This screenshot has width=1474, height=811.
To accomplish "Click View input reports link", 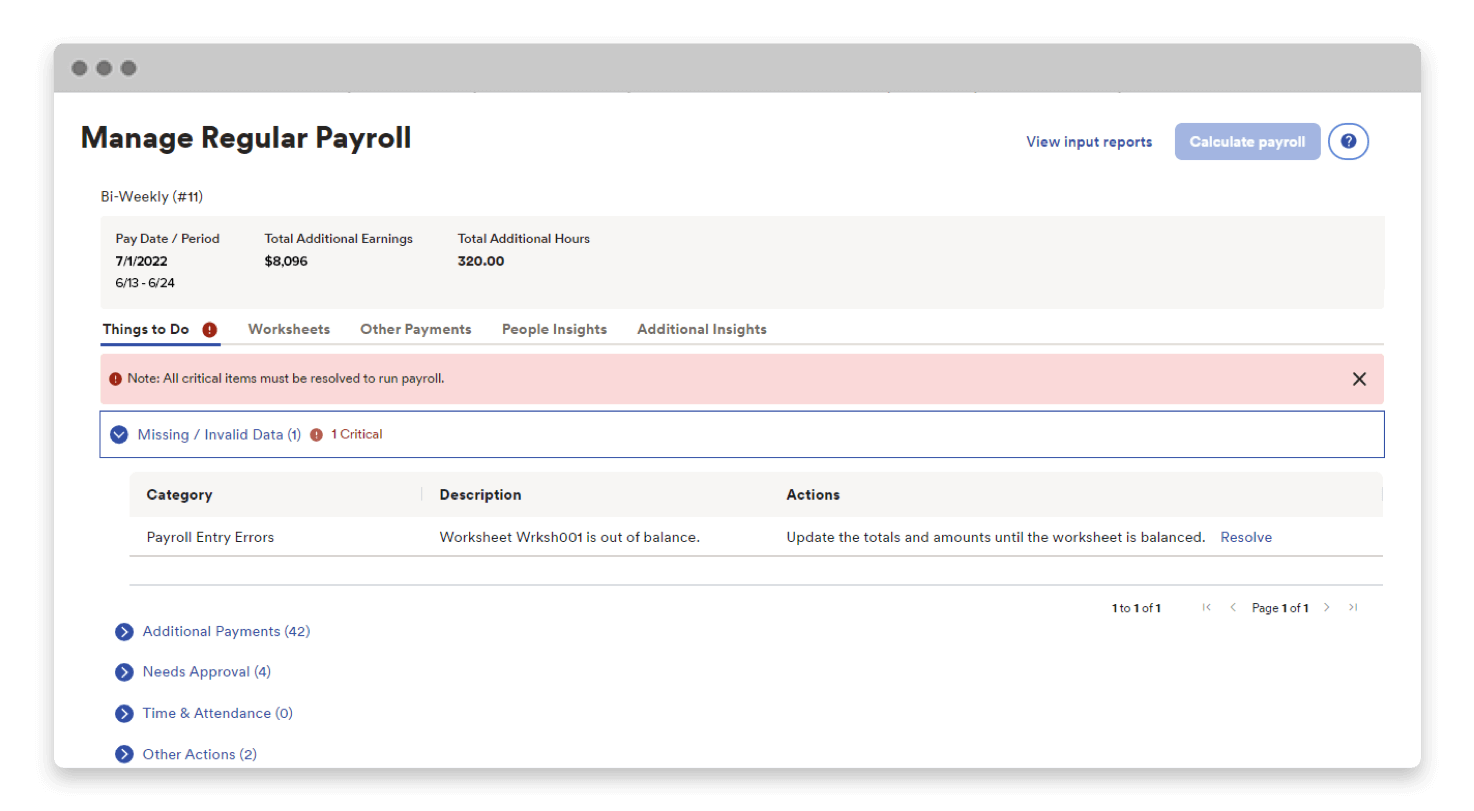I will pos(1089,142).
